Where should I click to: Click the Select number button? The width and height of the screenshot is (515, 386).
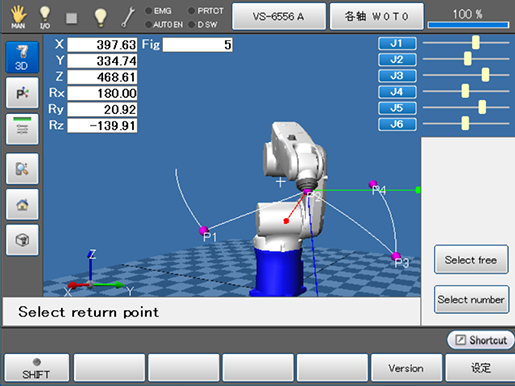pos(471,299)
